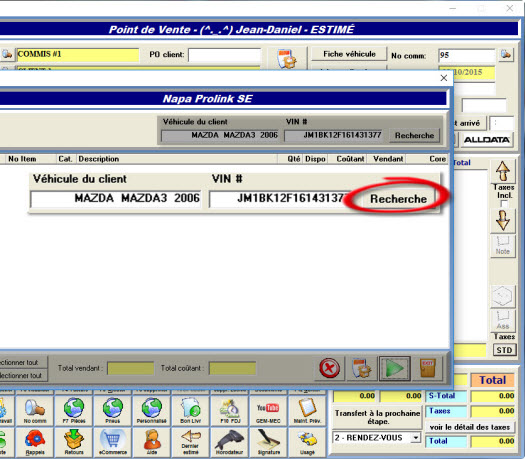525x459 pixels.
Task: Open Rappels phone icon
Action: (34, 442)
